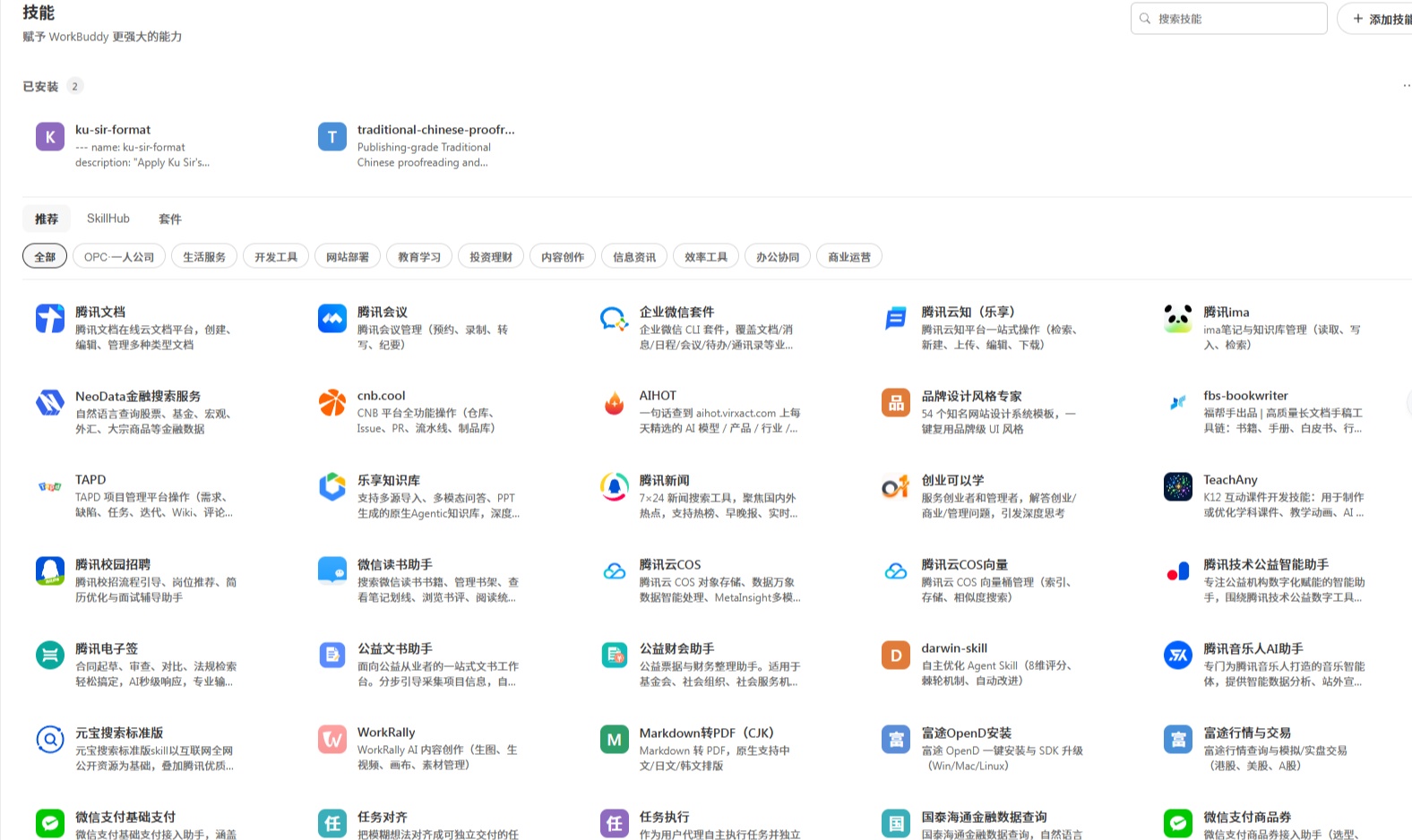Select the WorkRally W icon

pos(332,739)
